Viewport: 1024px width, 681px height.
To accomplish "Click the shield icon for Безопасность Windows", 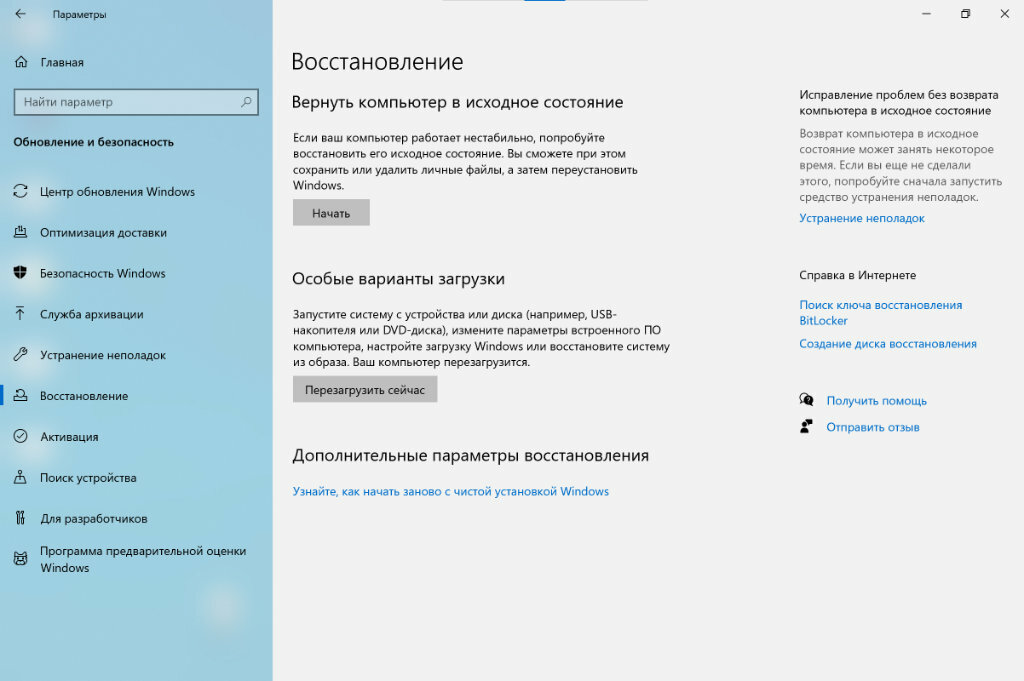I will pos(20,272).
